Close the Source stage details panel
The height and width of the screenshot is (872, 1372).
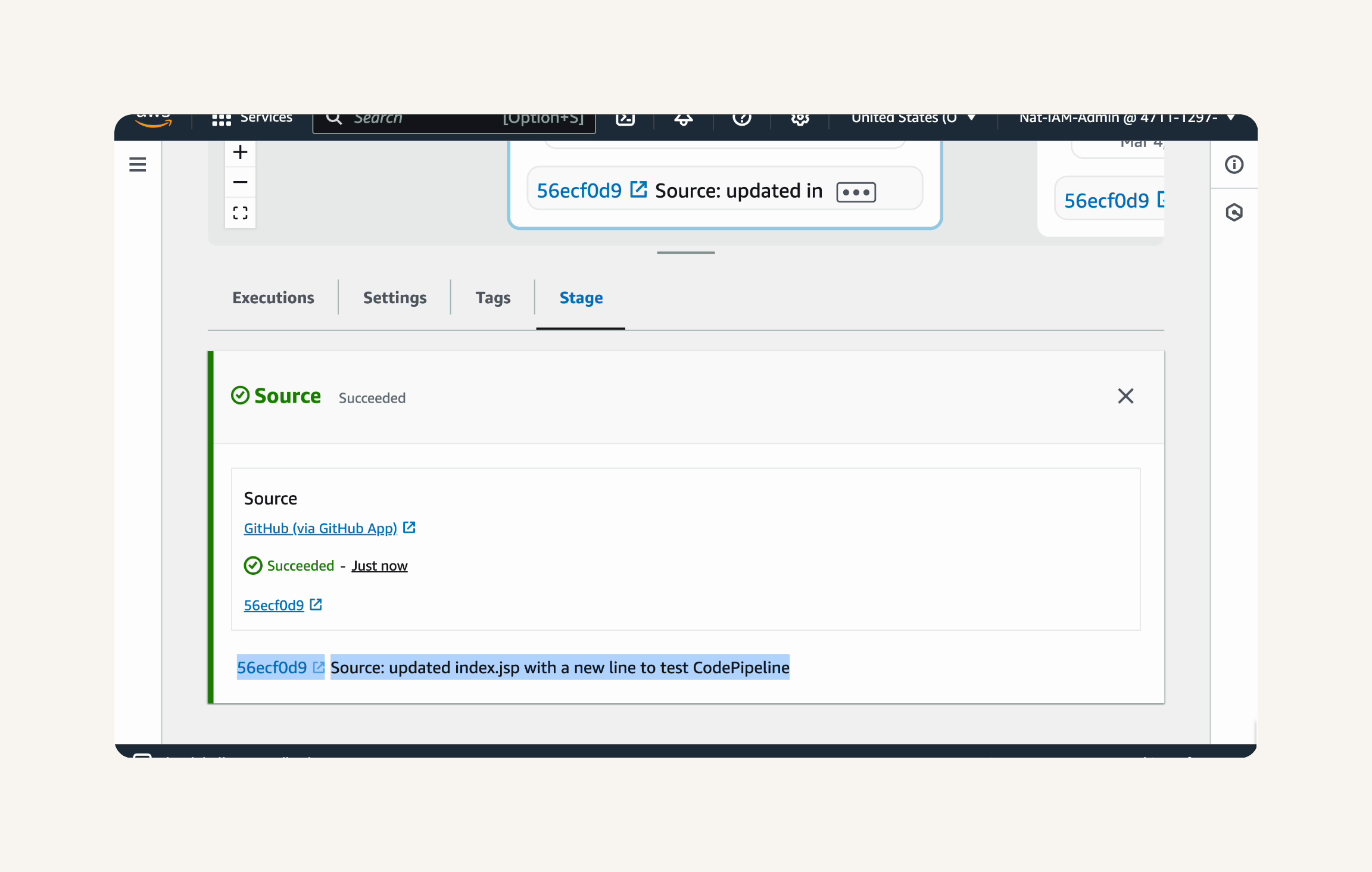[1125, 396]
